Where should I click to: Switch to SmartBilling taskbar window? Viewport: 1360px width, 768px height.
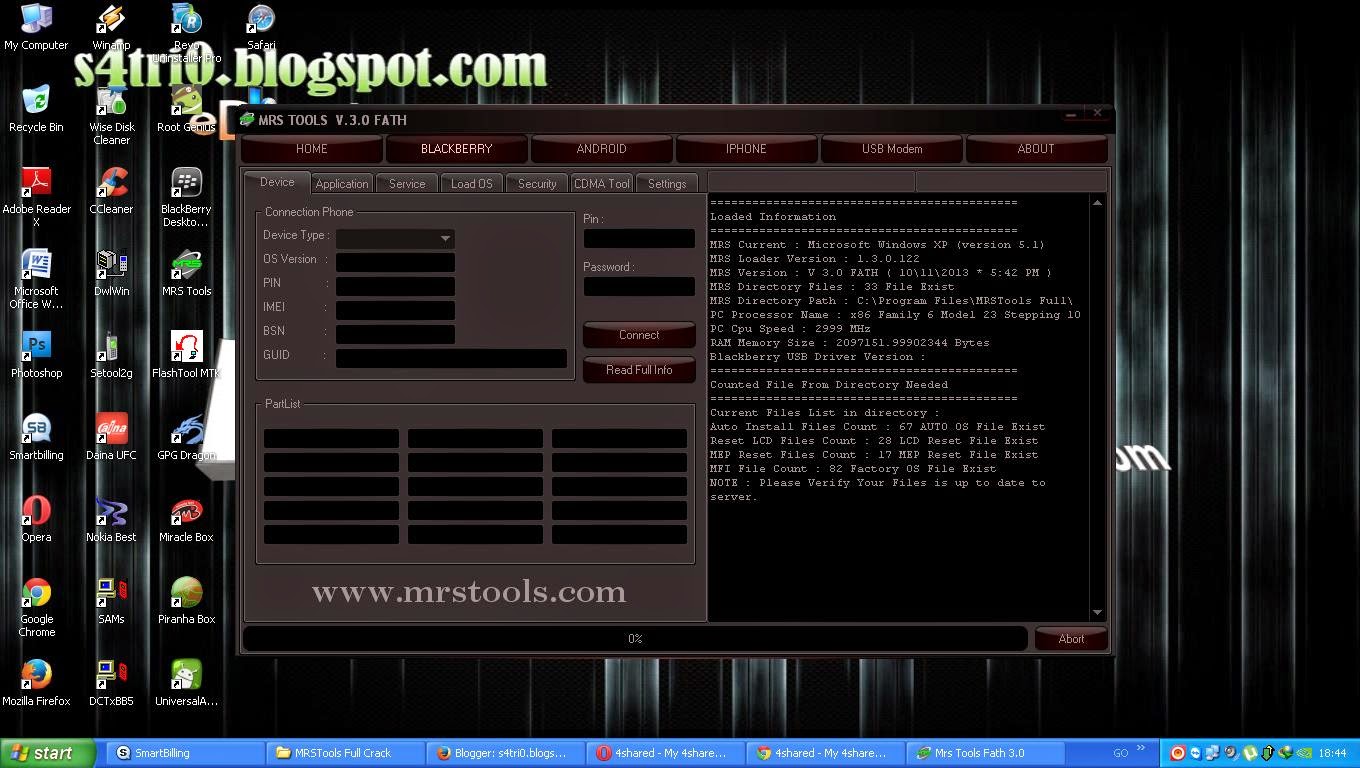tap(186, 753)
